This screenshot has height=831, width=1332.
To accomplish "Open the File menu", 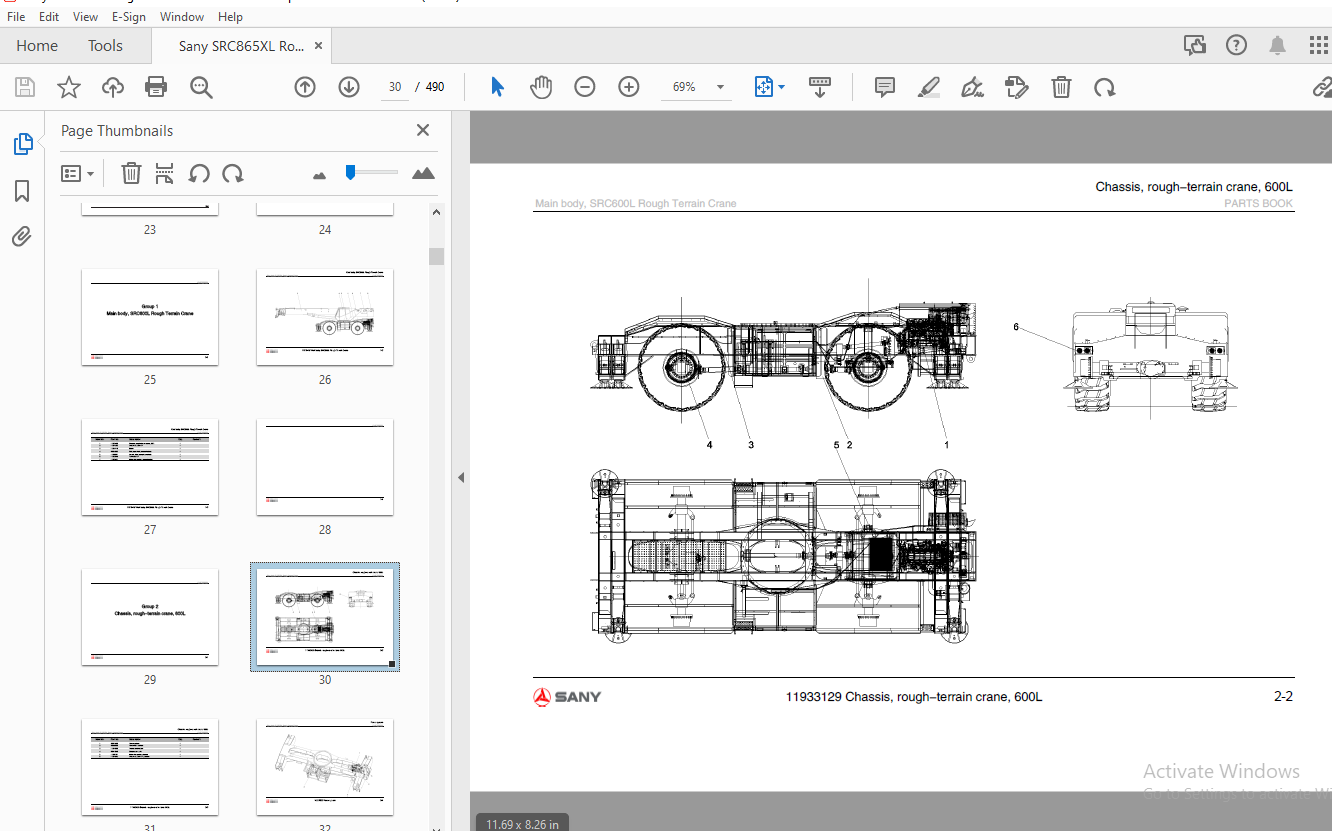I will (16, 17).
